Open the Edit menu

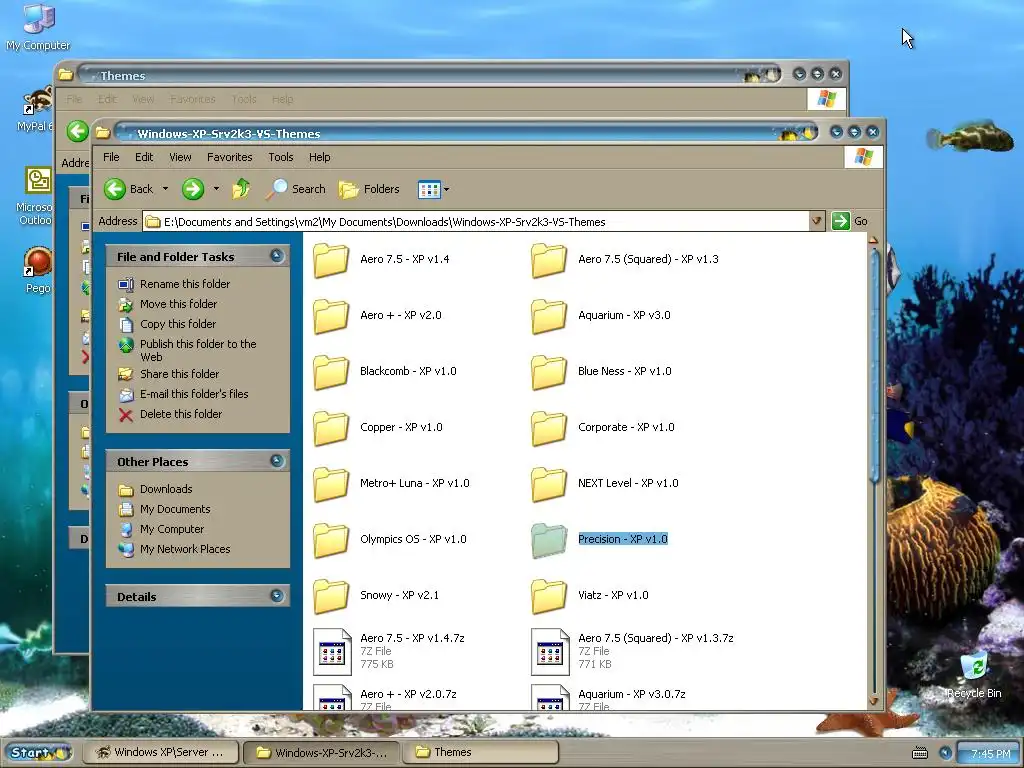(144, 157)
